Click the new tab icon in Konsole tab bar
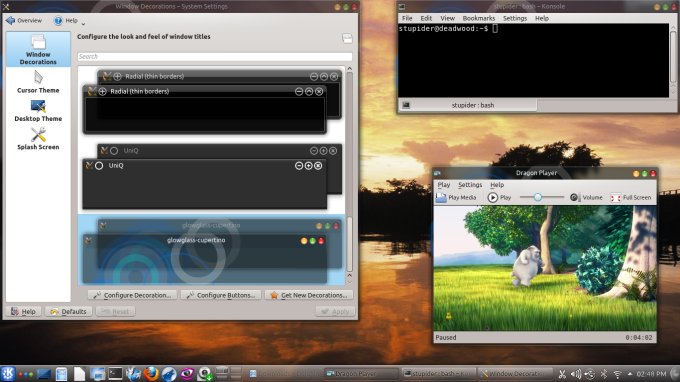Viewport: 680px width, 382px height. pos(406,105)
